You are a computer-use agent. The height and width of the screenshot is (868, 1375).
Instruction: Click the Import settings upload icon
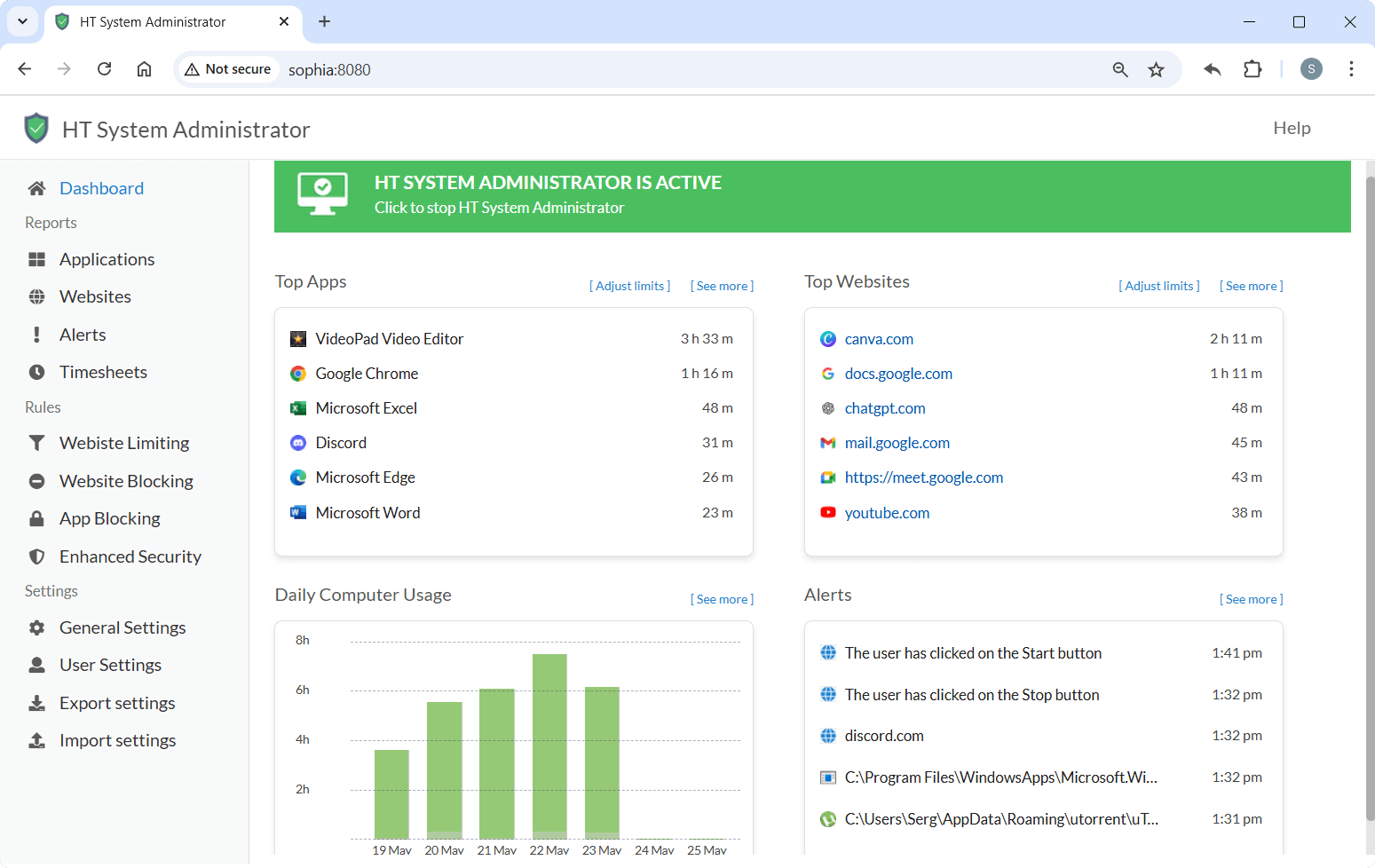coord(36,740)
